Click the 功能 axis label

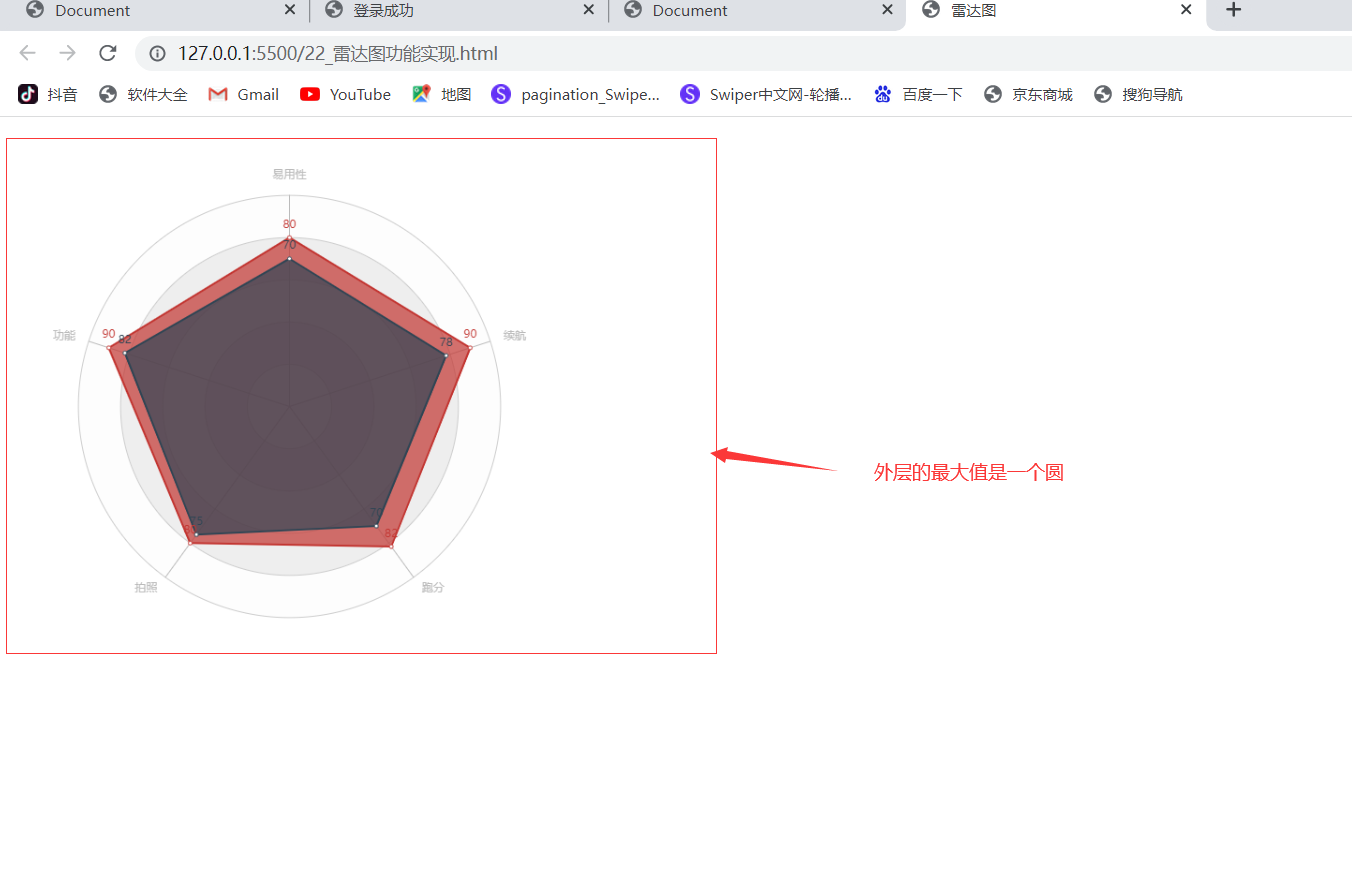64,335
